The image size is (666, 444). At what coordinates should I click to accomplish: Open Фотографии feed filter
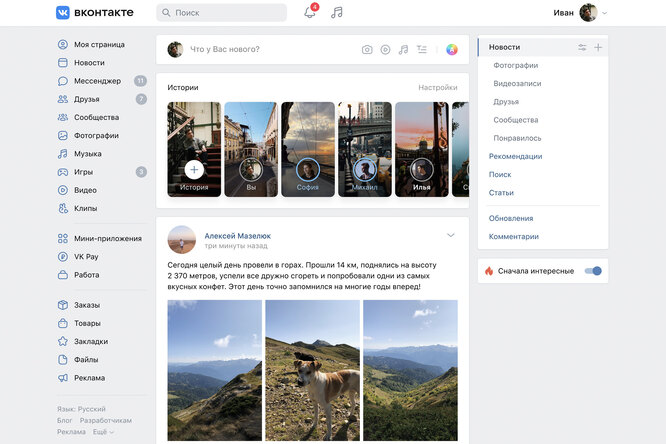[516, 65]
